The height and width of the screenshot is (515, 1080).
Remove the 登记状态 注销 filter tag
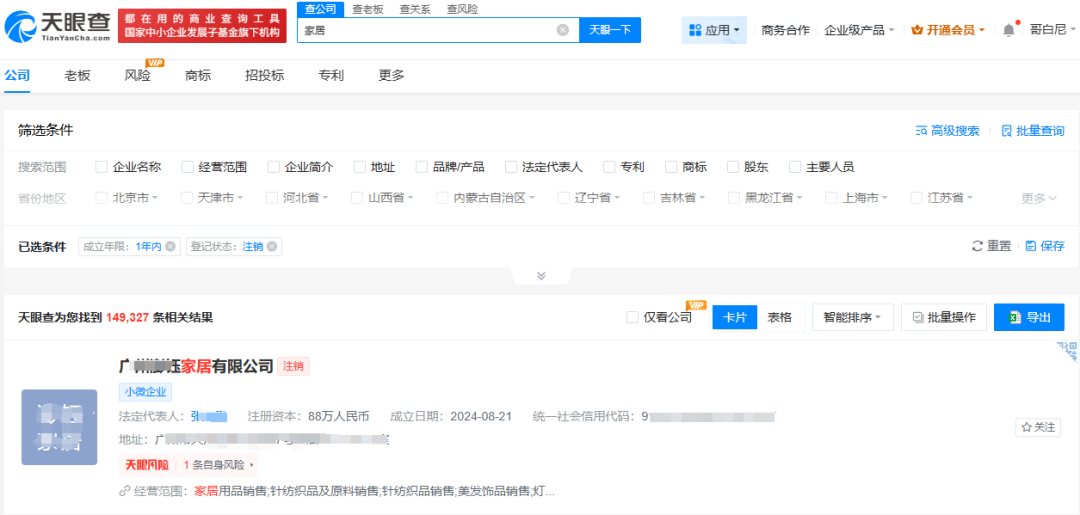point(271,246)
